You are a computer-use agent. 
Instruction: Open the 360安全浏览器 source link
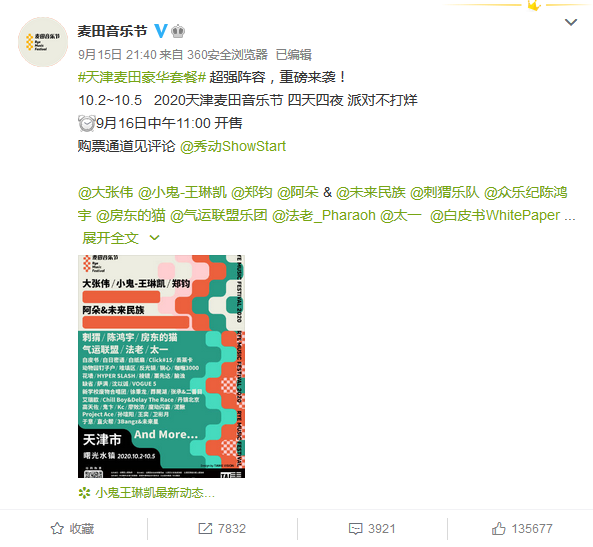227,54
